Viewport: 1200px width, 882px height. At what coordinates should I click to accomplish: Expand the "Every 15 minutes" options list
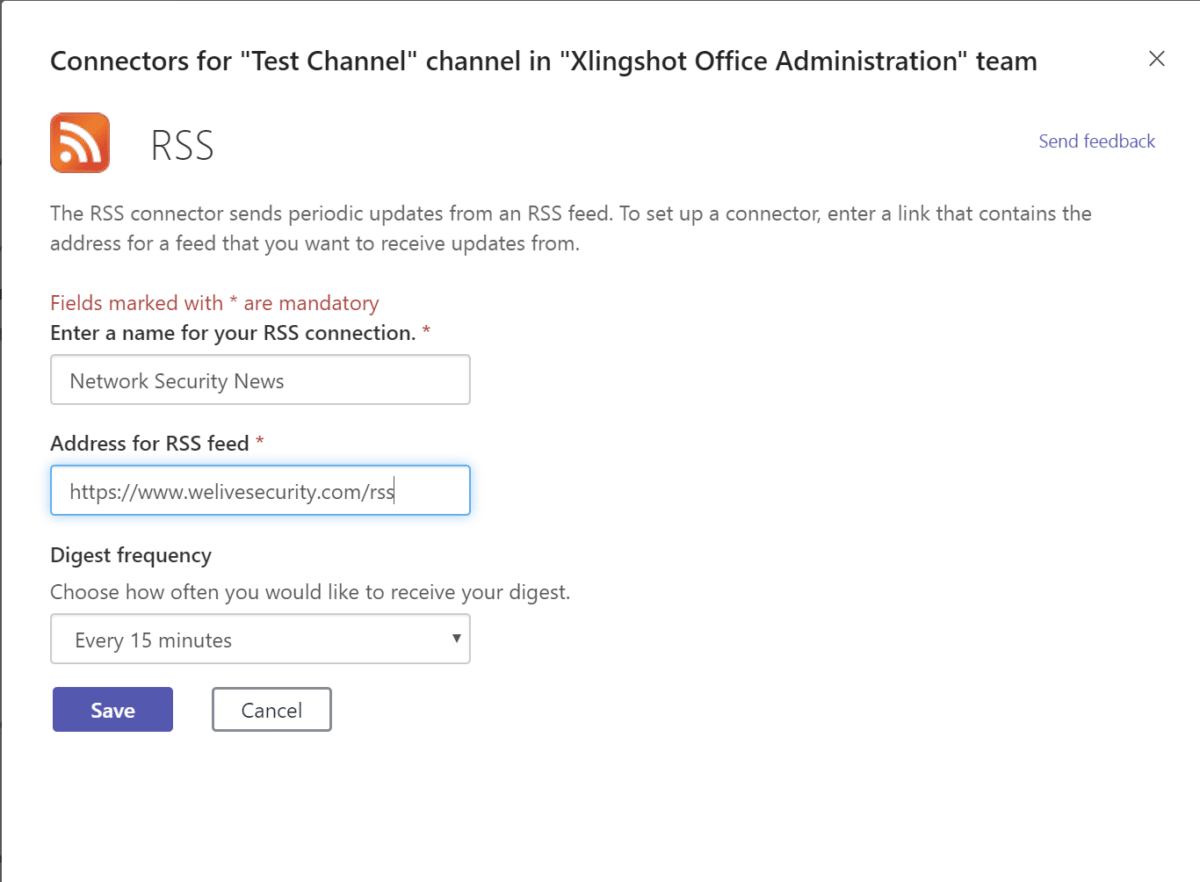click(x=260, y=639)
